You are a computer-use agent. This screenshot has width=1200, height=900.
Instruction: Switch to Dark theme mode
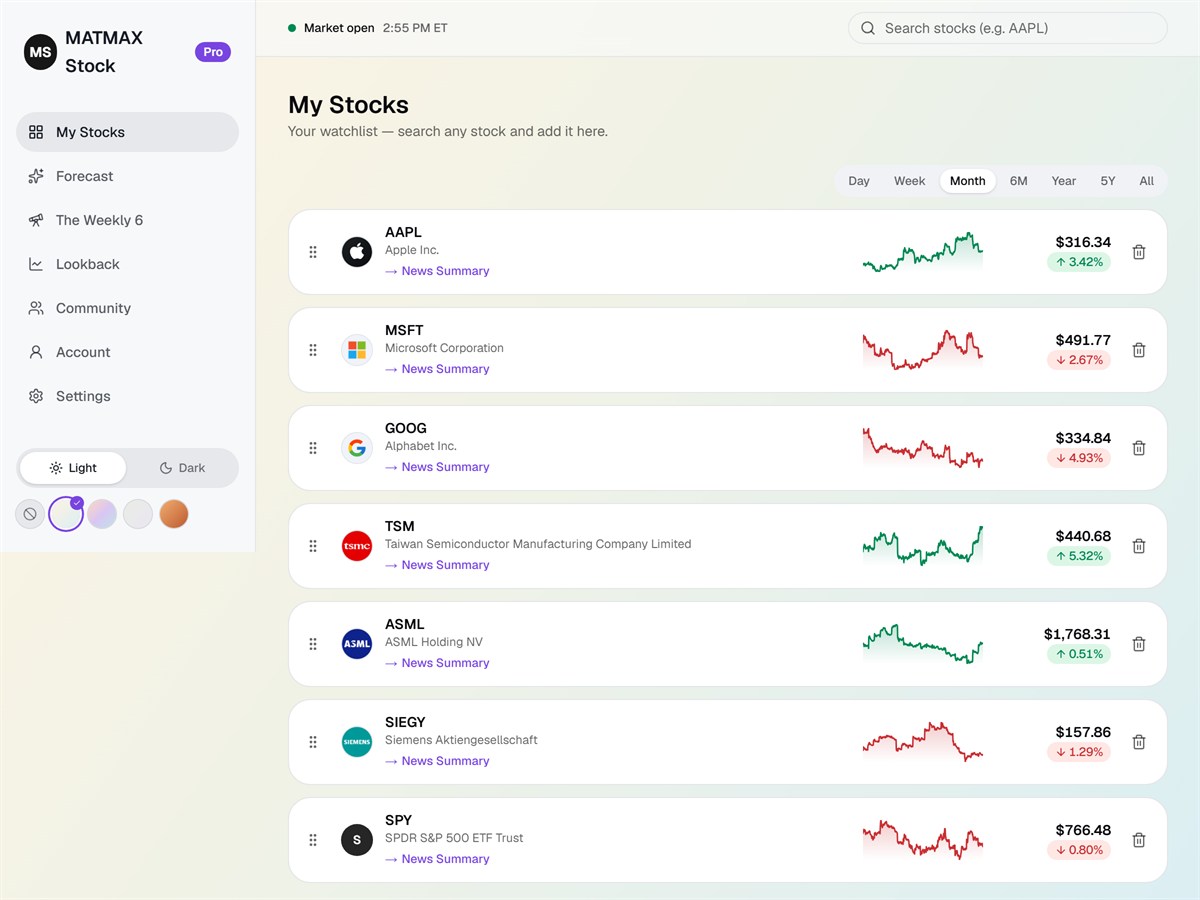[x=182, y=468]
